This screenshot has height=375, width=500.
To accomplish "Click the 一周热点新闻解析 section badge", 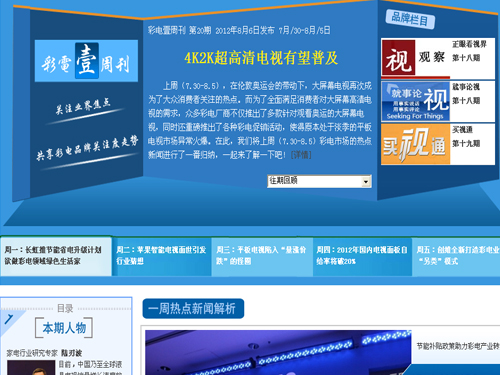I will point(193,308).
